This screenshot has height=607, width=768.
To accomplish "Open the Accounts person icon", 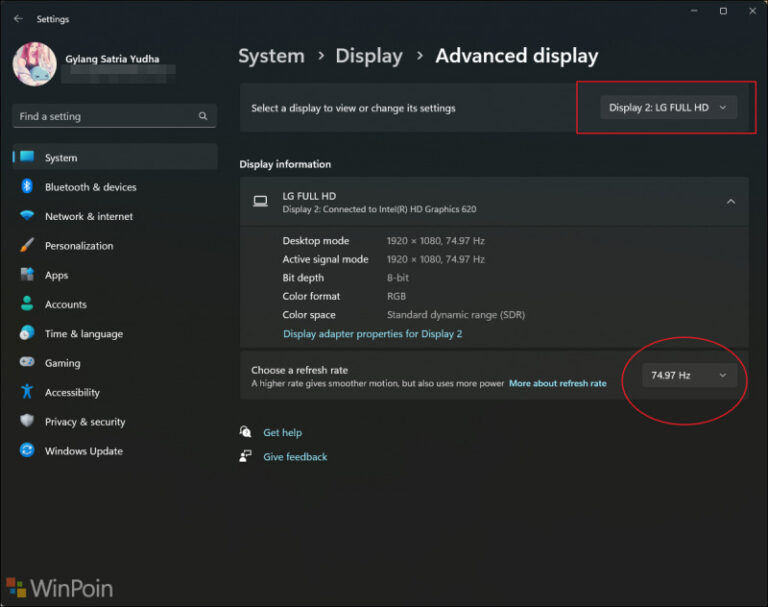I will [x=27, y=304].
